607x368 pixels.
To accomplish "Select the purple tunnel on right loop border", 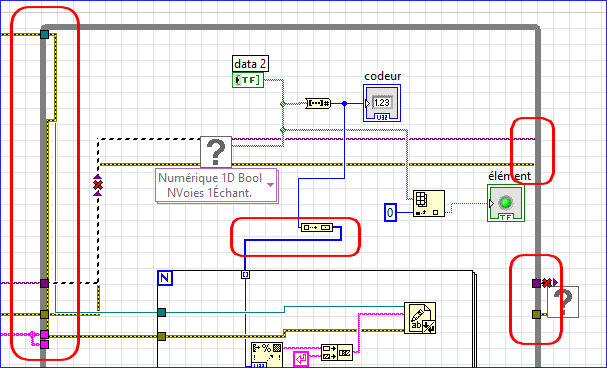I will click(x=536, y=284).
